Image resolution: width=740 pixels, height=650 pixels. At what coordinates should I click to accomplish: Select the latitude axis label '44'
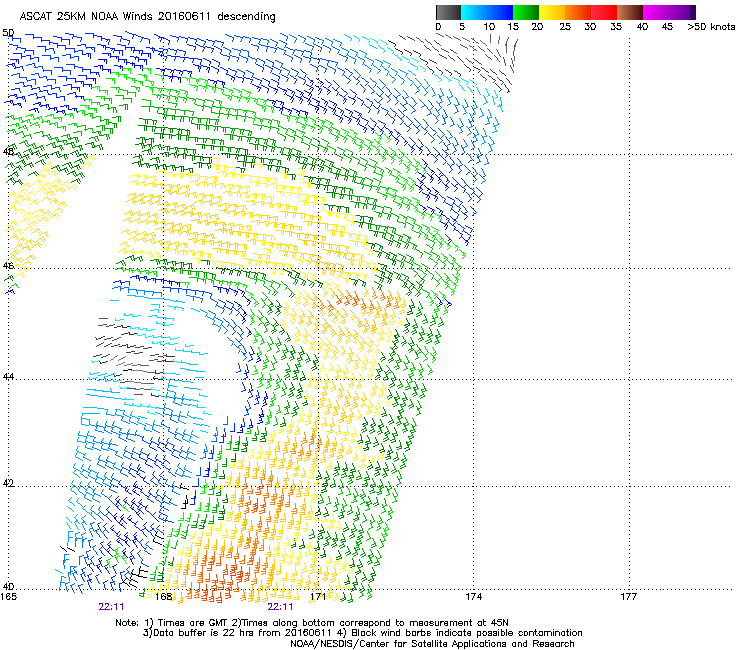8,377
